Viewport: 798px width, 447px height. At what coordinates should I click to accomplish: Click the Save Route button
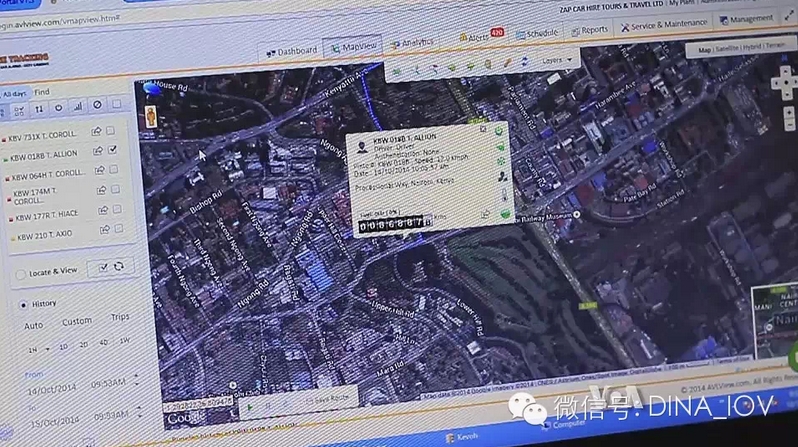coord(327,400)
